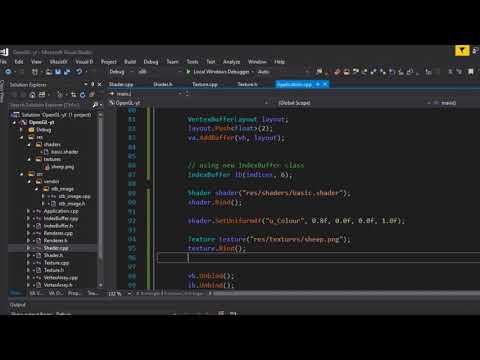Select VertexArray.cpp in Solution Explorer
The width and height of the screenshot is (480, 360).
[x=61, y=277]
